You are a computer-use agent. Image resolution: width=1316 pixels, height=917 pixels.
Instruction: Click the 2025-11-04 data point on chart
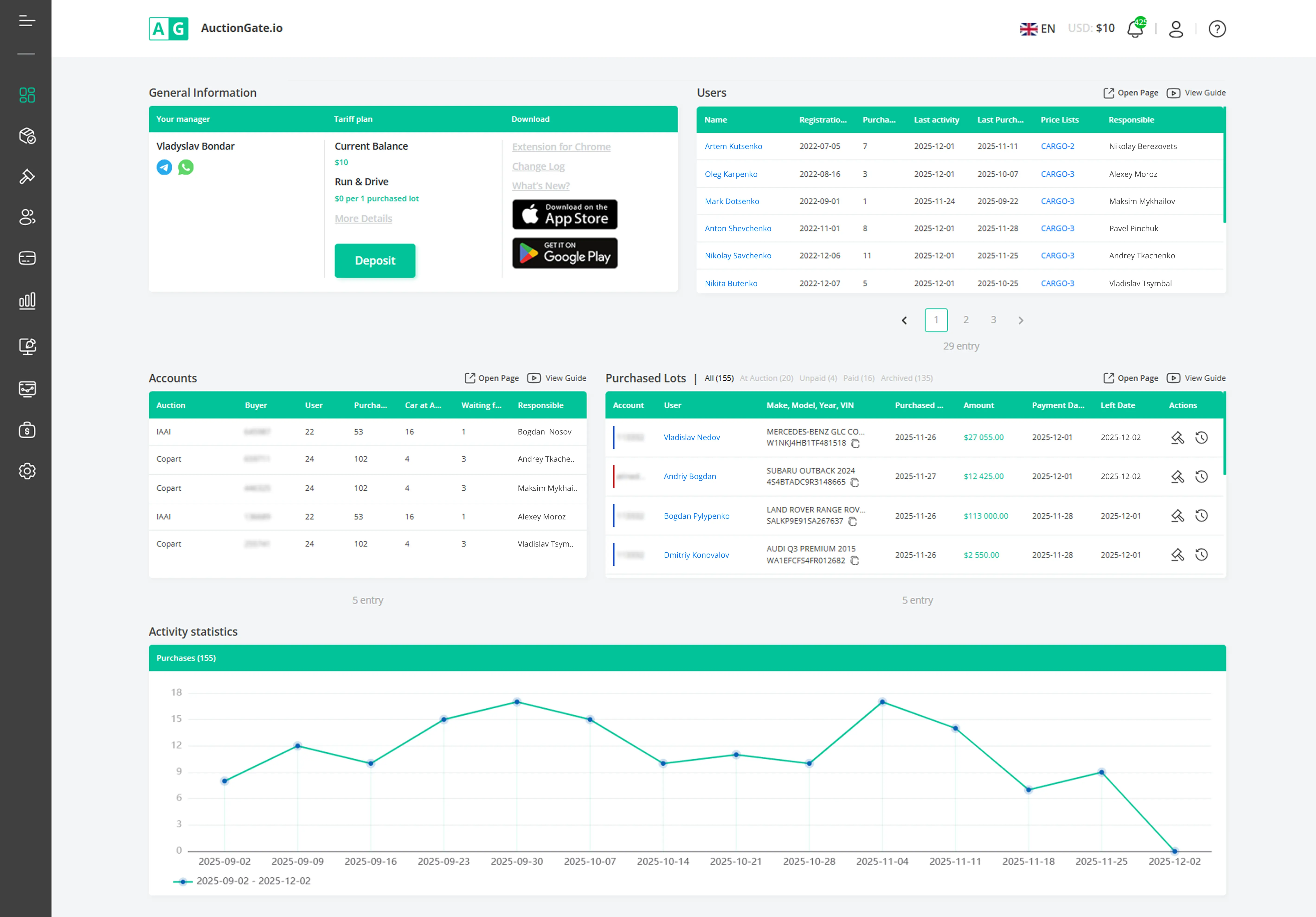point(882,702)
